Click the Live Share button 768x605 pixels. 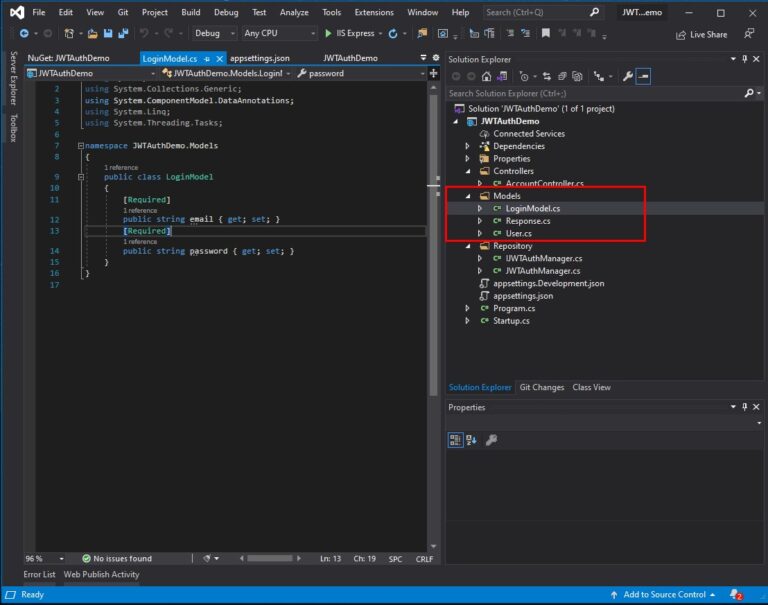tap(701, 35)
